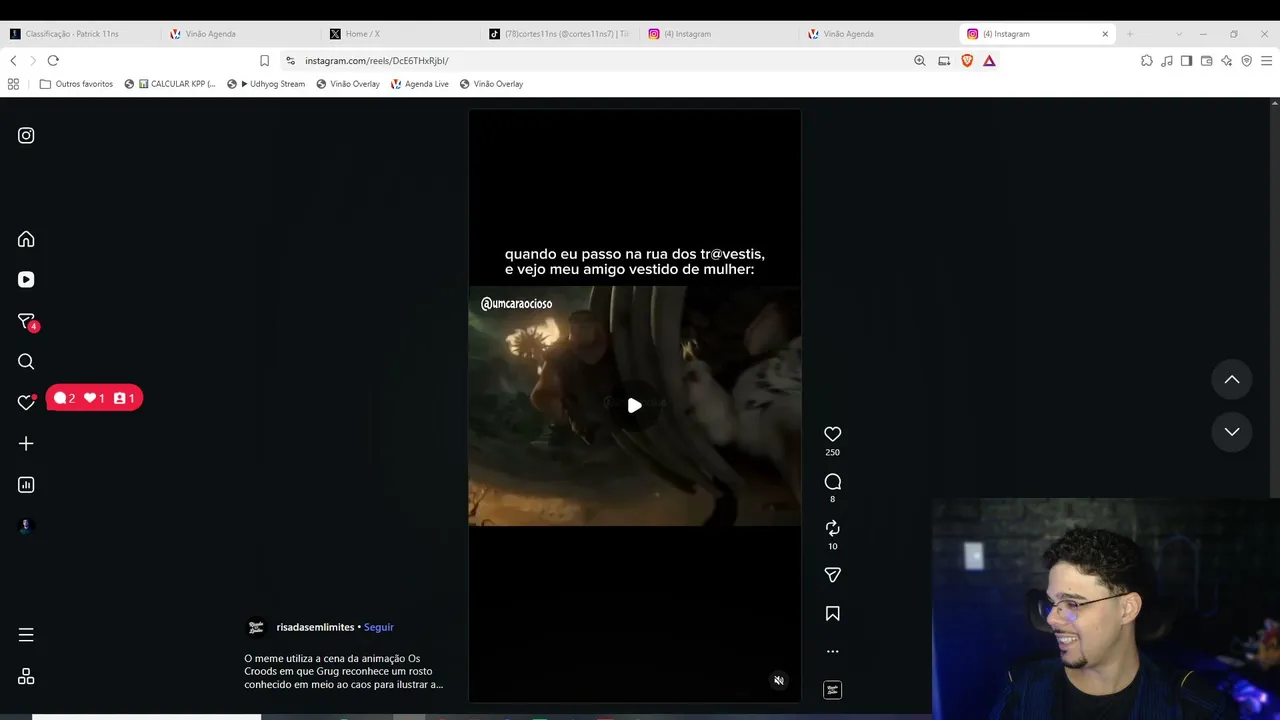The height and width of the screenshot is (720, 1280).
Task: Open the first Vinão Overlay bookmark
Action: click(x=348, y=84)
